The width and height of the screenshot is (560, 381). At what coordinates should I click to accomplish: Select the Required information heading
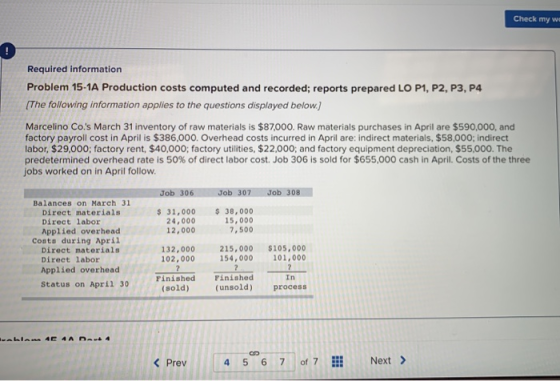click(74, 69)
